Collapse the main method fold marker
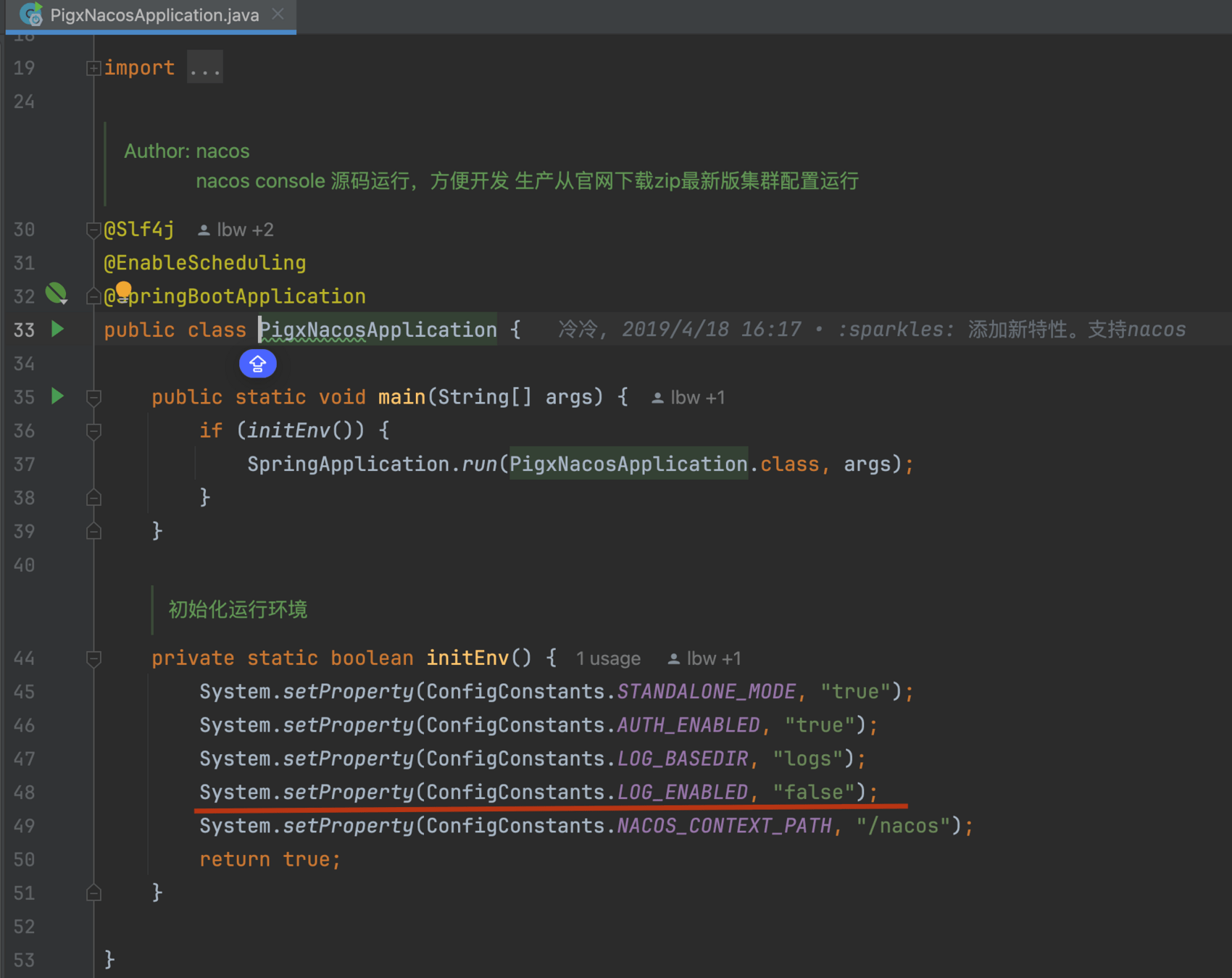 coord(93,398)
